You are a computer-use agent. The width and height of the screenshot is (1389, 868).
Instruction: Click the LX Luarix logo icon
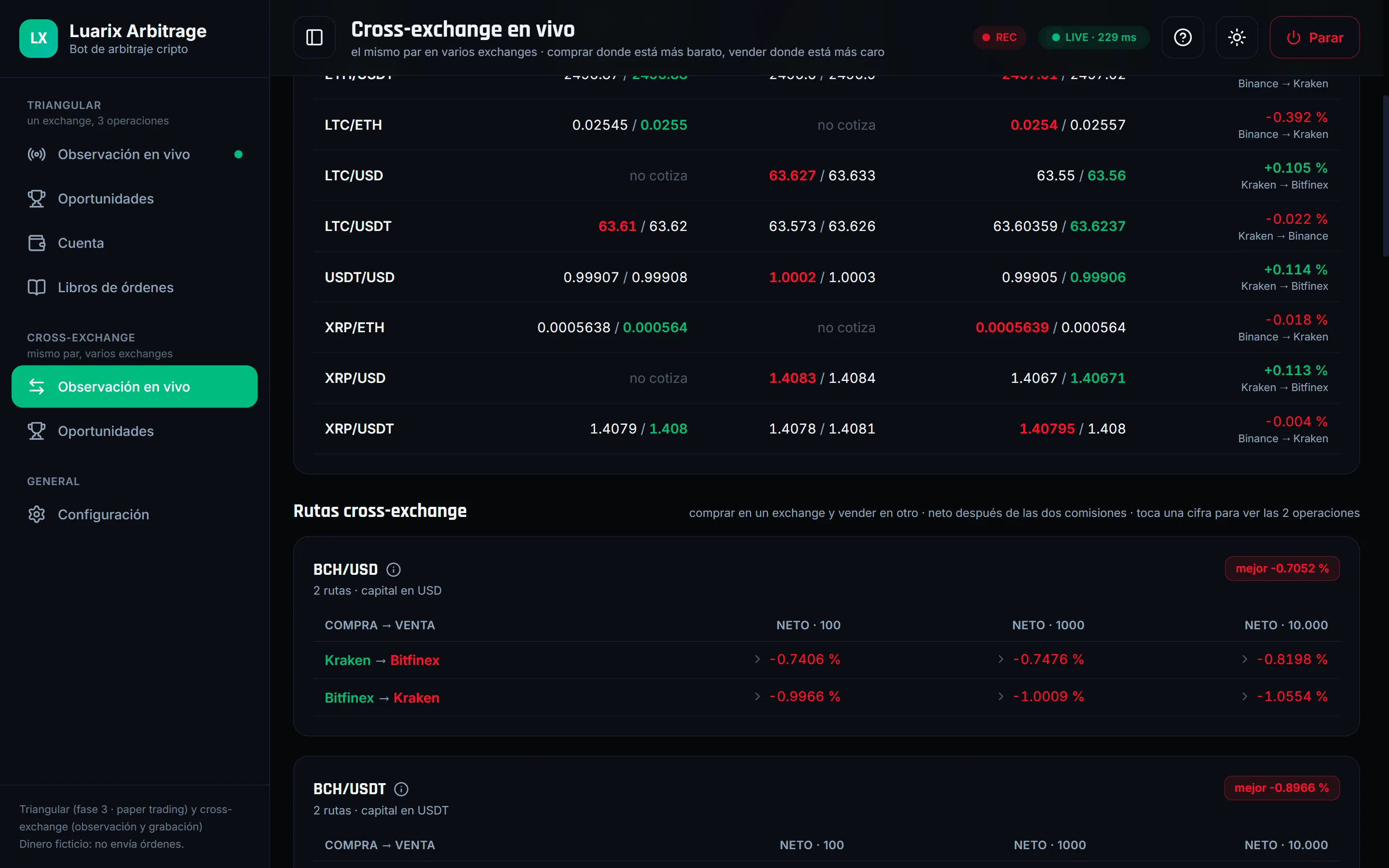(39, 38)
